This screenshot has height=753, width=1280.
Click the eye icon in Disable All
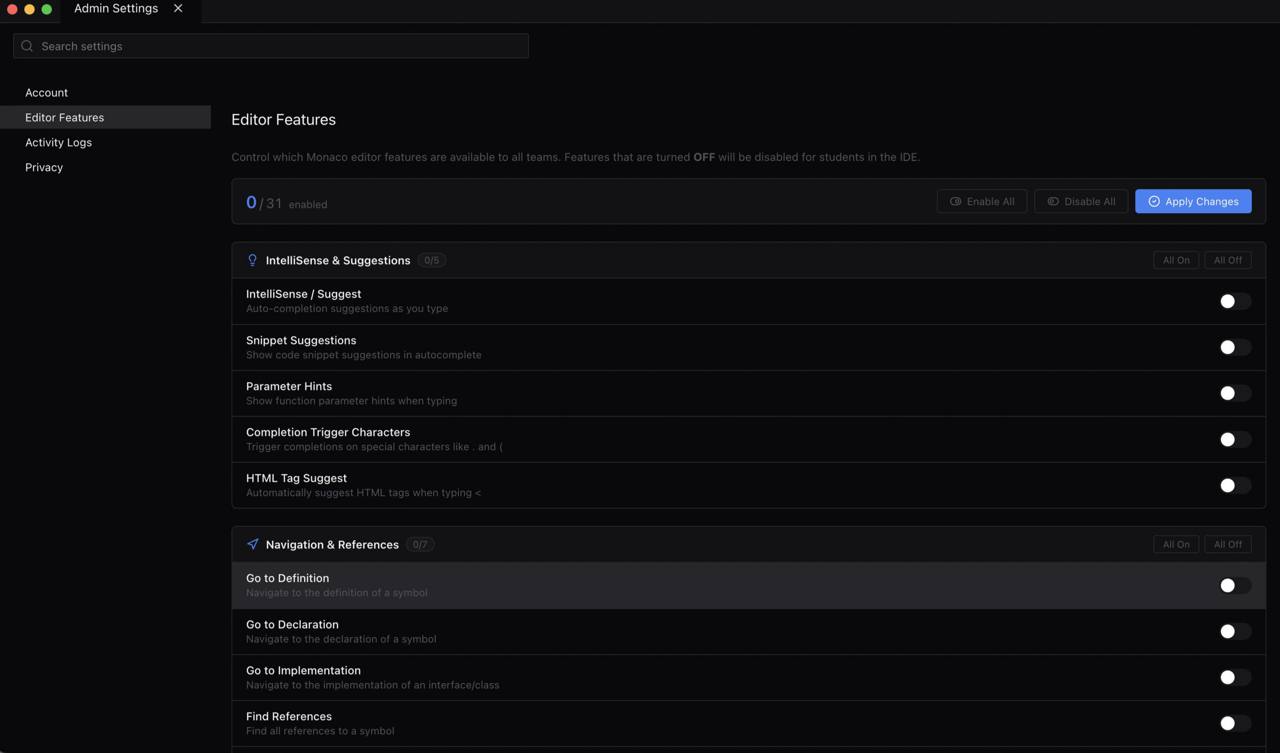coord(1053,202)
